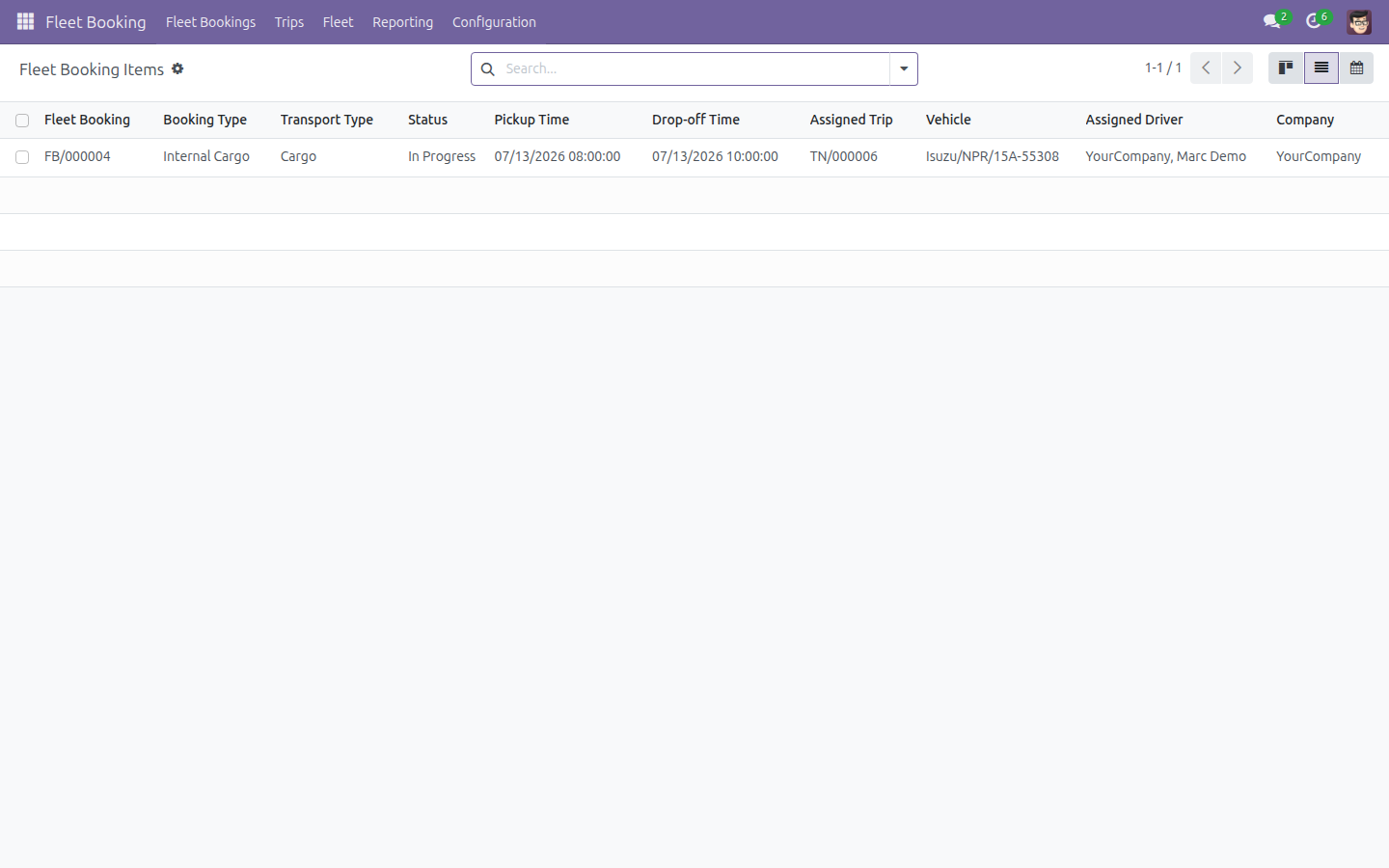Image resolution: width=1389 pixels, height=868 pixels.
Task: Click the gear icon beside Fleet Booking Items
Action: [x=177, y=68]
